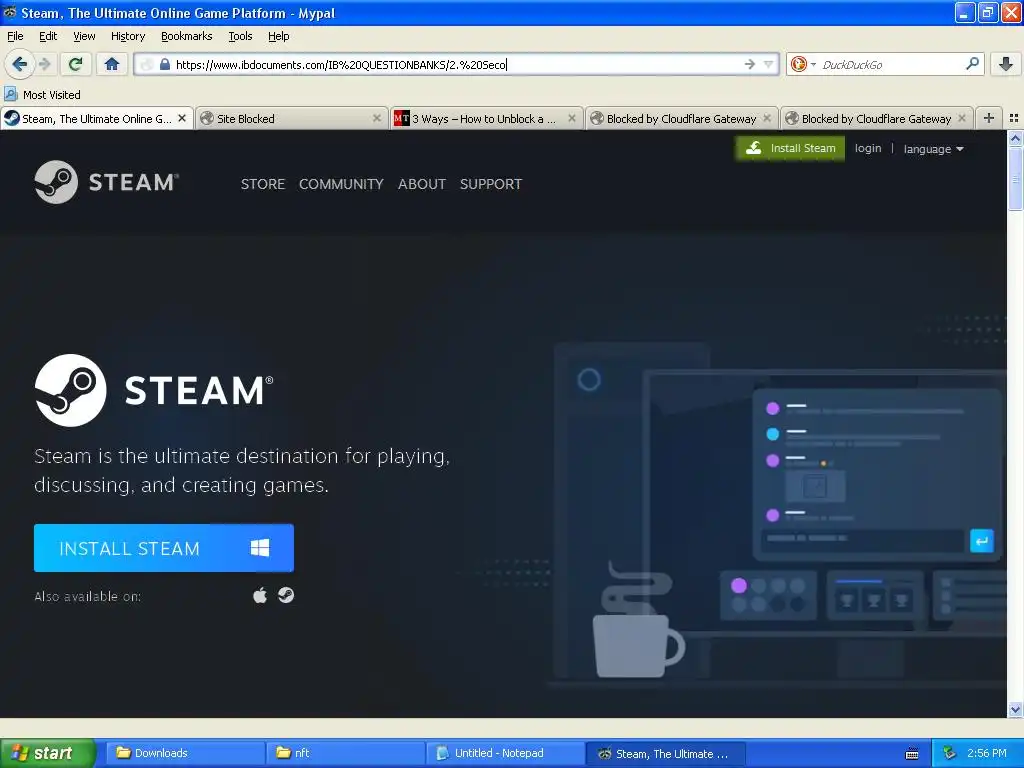The width and height of the screenshot is (1024, 768).
Task: Select the SteamOS Linux download icon
Action: click(286, 595)
